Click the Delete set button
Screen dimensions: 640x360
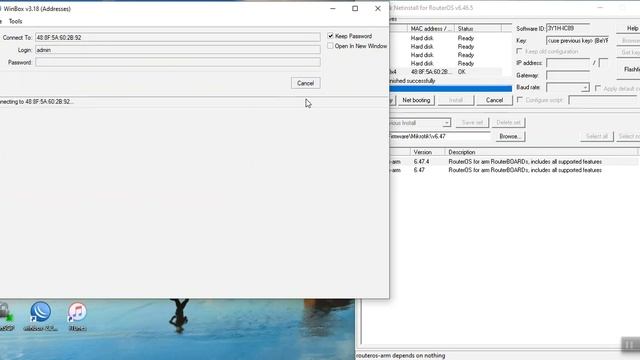508,122
